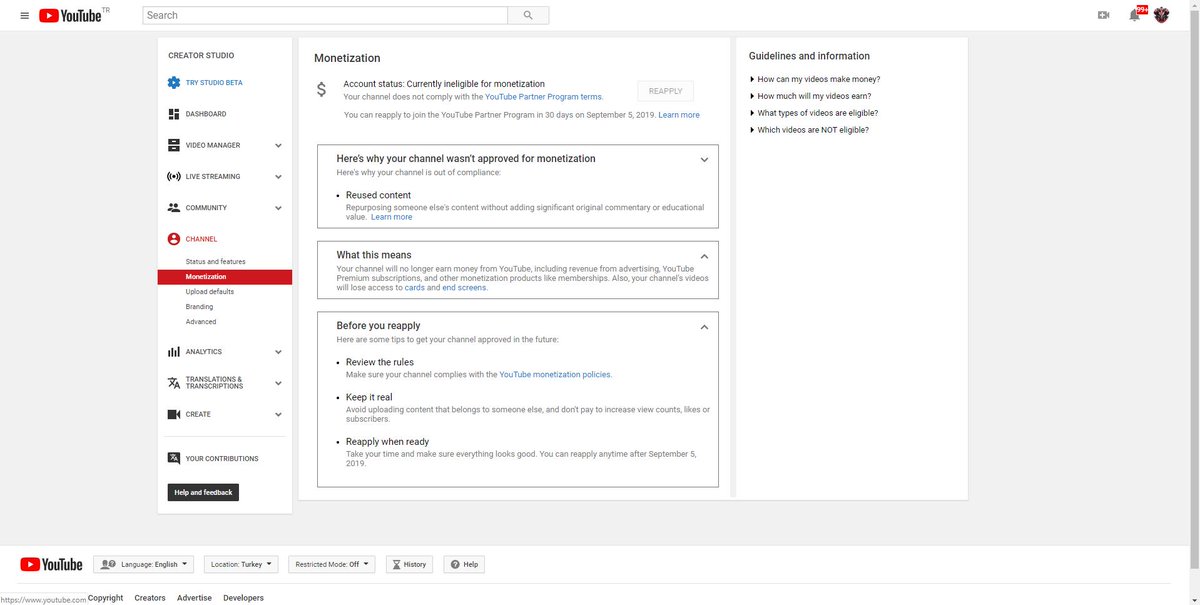Open the 'cards' link
Image resolution: width=1200 pixels, height=605 pixels.
415,288
